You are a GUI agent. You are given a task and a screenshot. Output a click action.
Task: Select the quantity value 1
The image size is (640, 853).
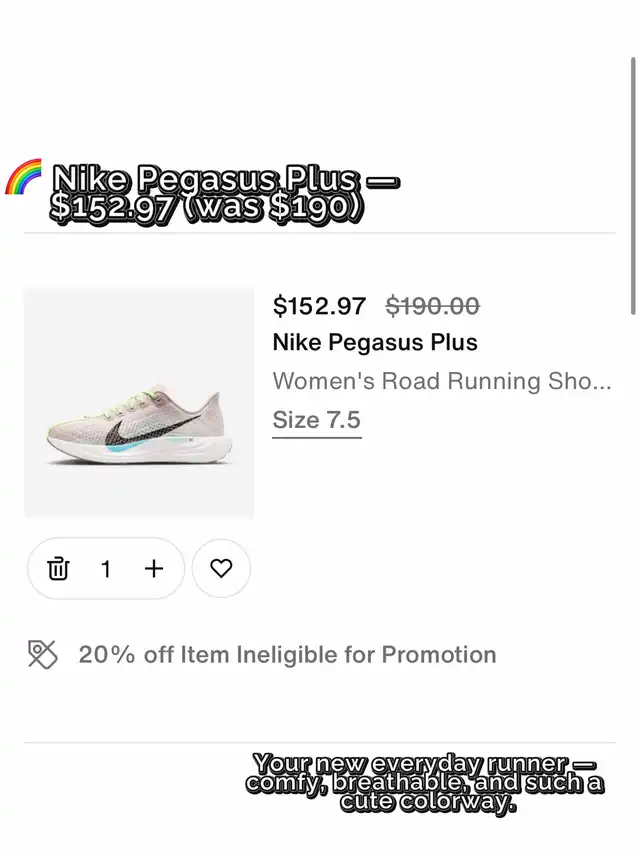(106, 569)
